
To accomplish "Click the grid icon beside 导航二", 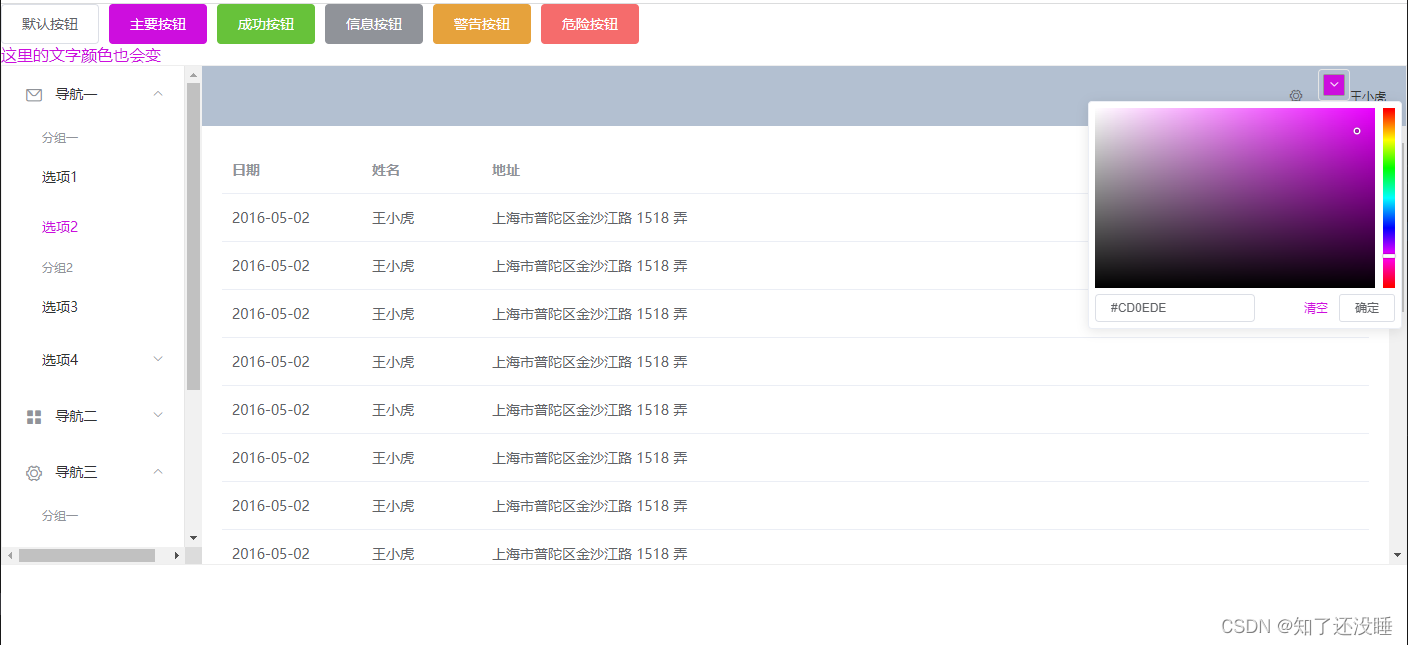I will [x=34, y=417].
